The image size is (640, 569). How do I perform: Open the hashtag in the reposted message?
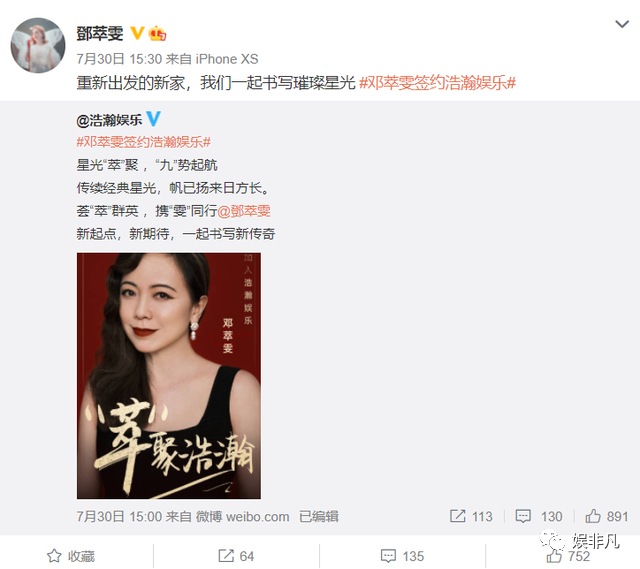[143, 142]
